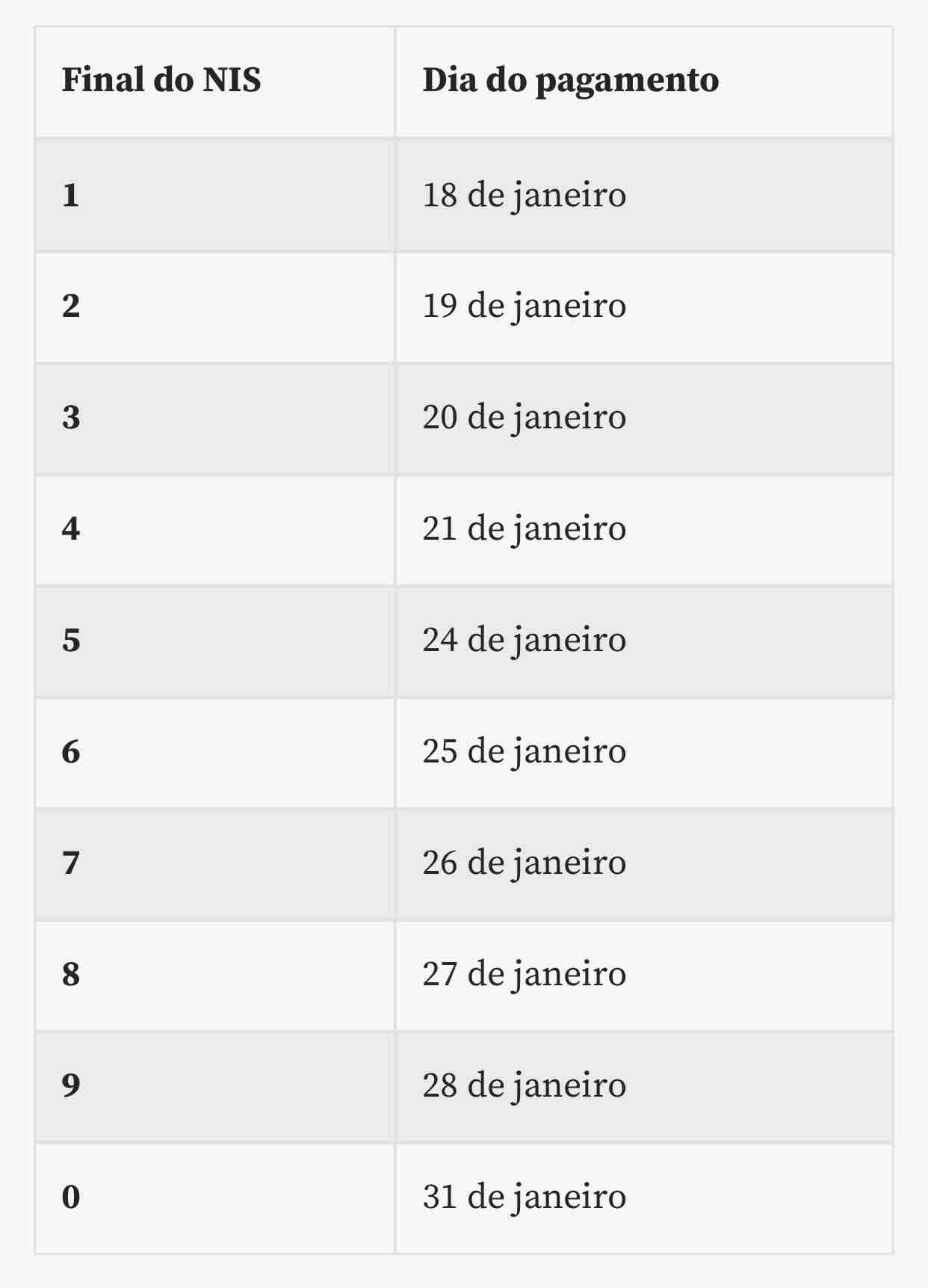The width and height of the screenshot is (928, 1288).
Task: Click the '18 de janeiro' cell
Action: (x=644, y=195)
